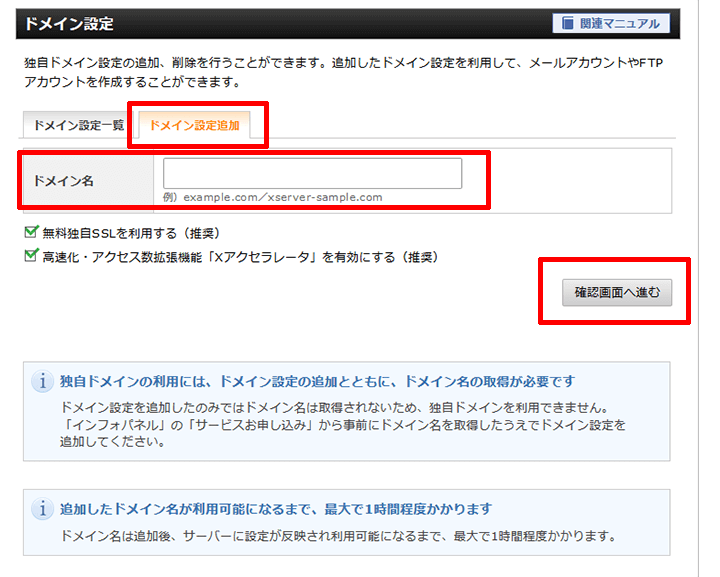Click label 高速化・アクセス数拡張機能「Xアクセラレータ」を有効にする

(x=241, y=257)
